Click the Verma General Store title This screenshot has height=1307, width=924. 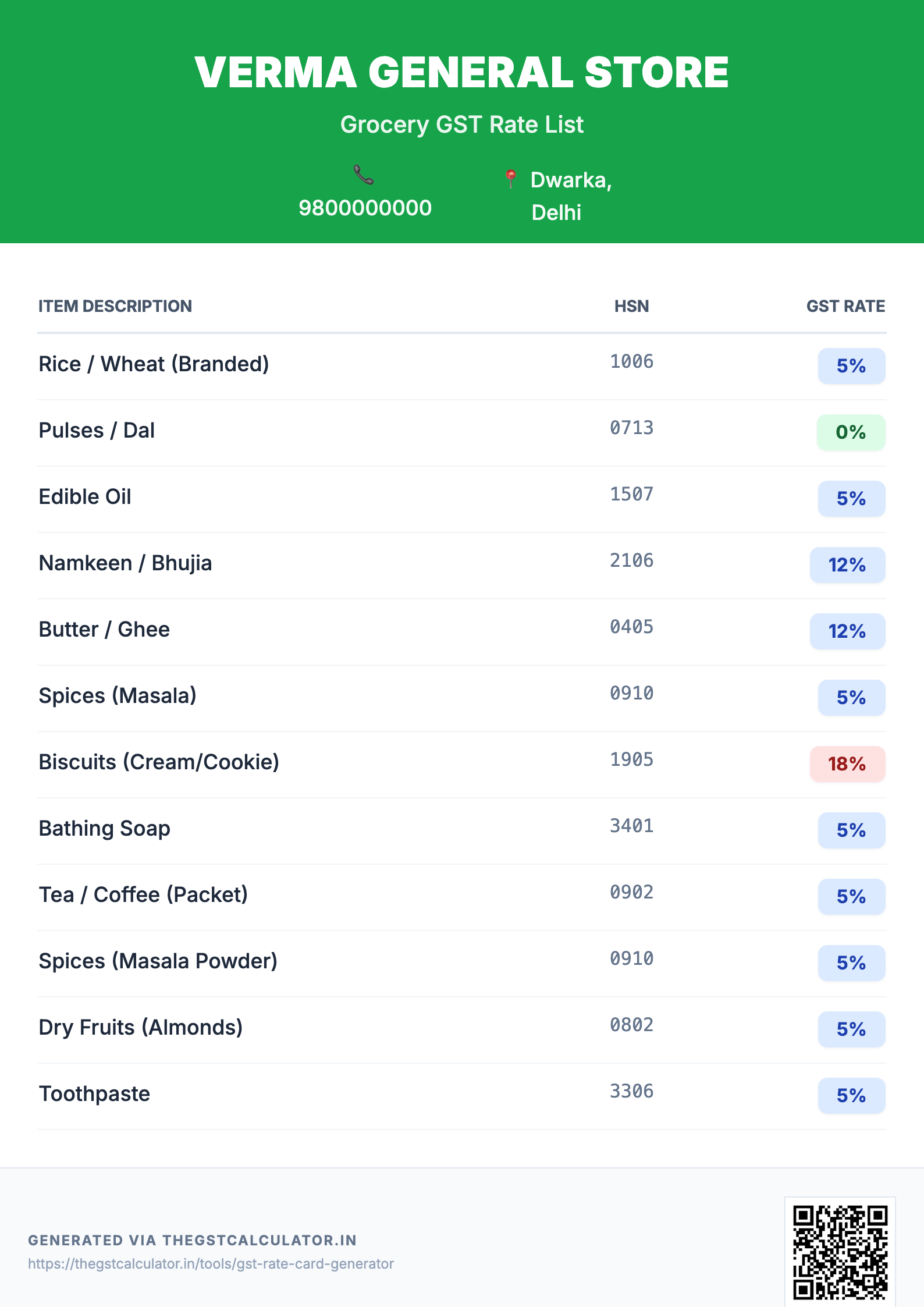click(461, 73)
